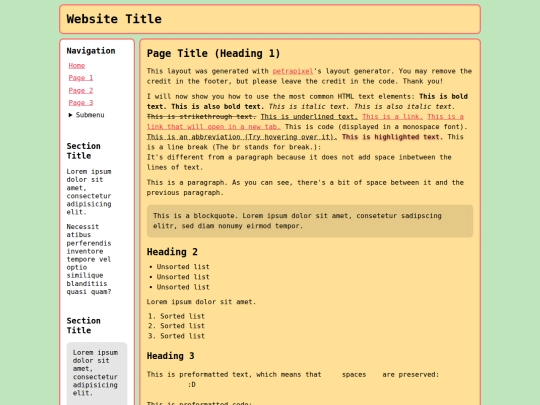Viewport: 540px width, 405px height.
Task: Click the strikethrough text sample
Action: point(201,117)
